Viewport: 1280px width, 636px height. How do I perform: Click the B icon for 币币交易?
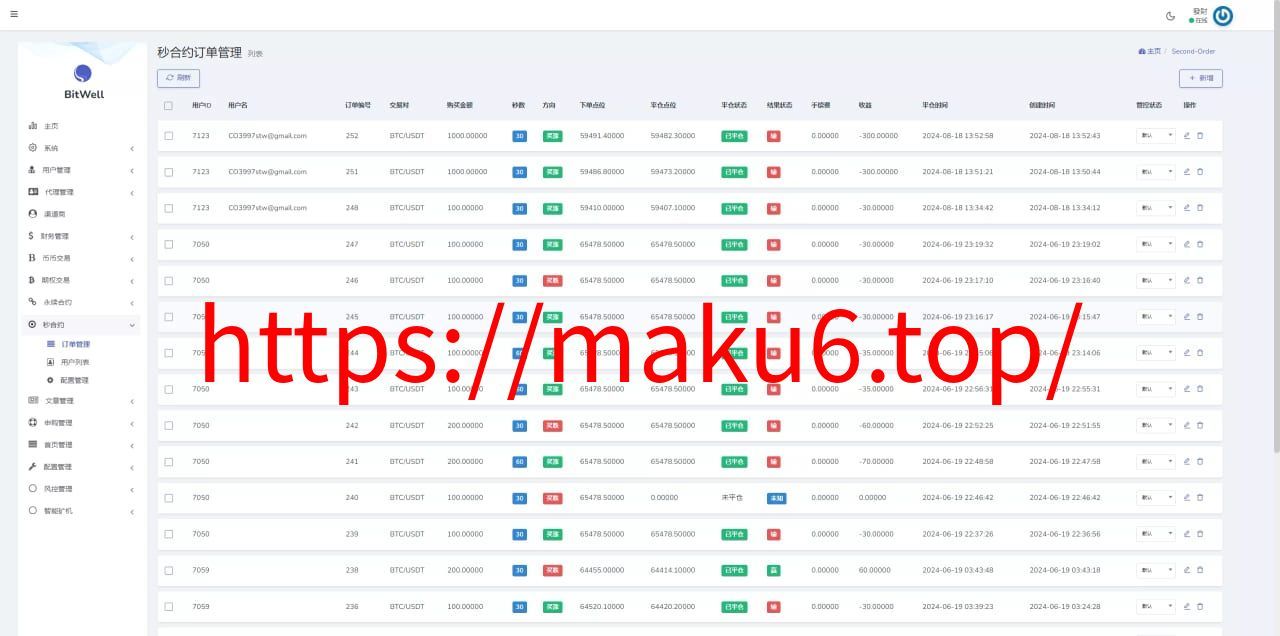tap(32, 258)
